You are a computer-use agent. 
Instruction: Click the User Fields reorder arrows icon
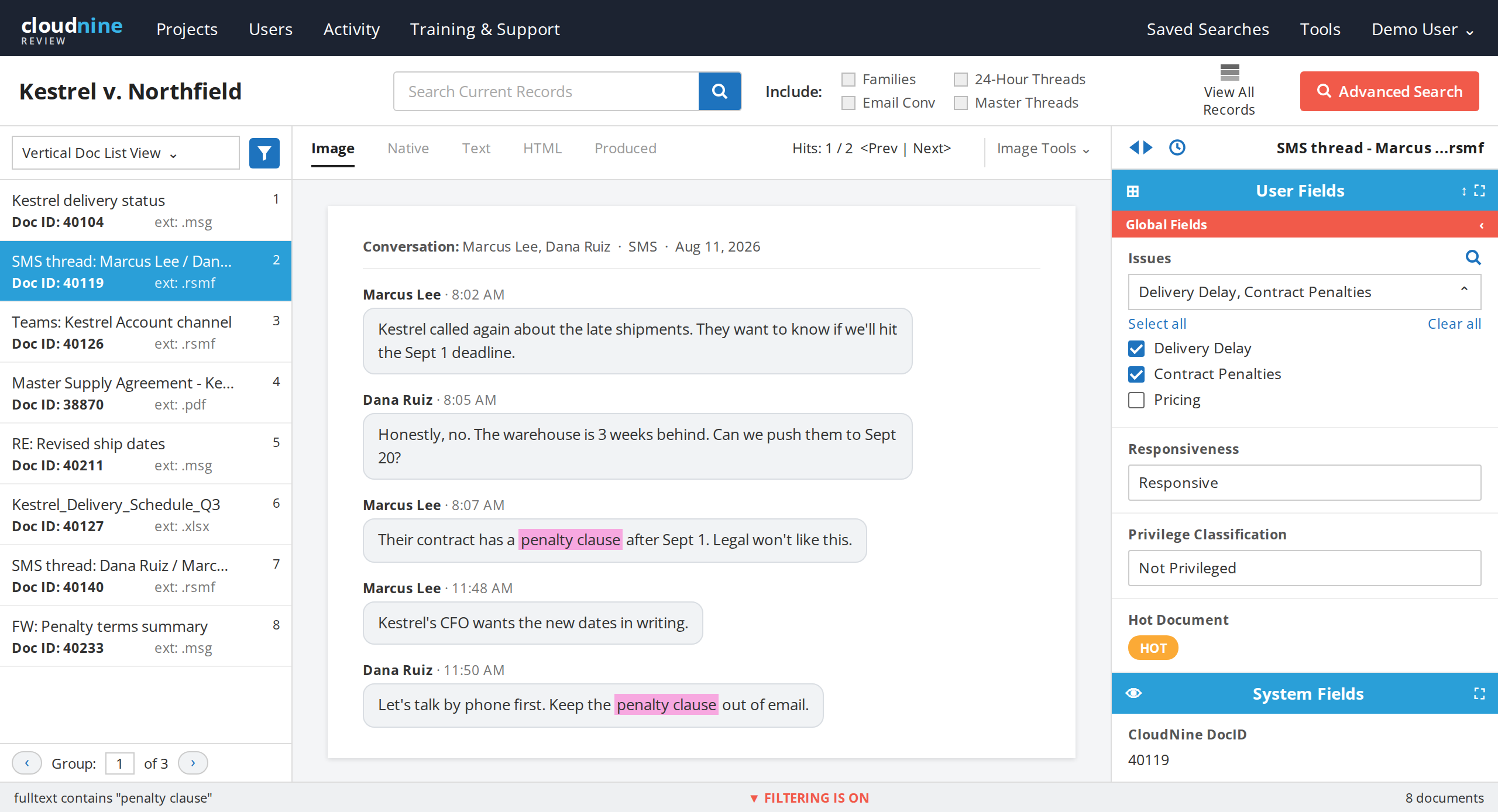click(1464, 191)
